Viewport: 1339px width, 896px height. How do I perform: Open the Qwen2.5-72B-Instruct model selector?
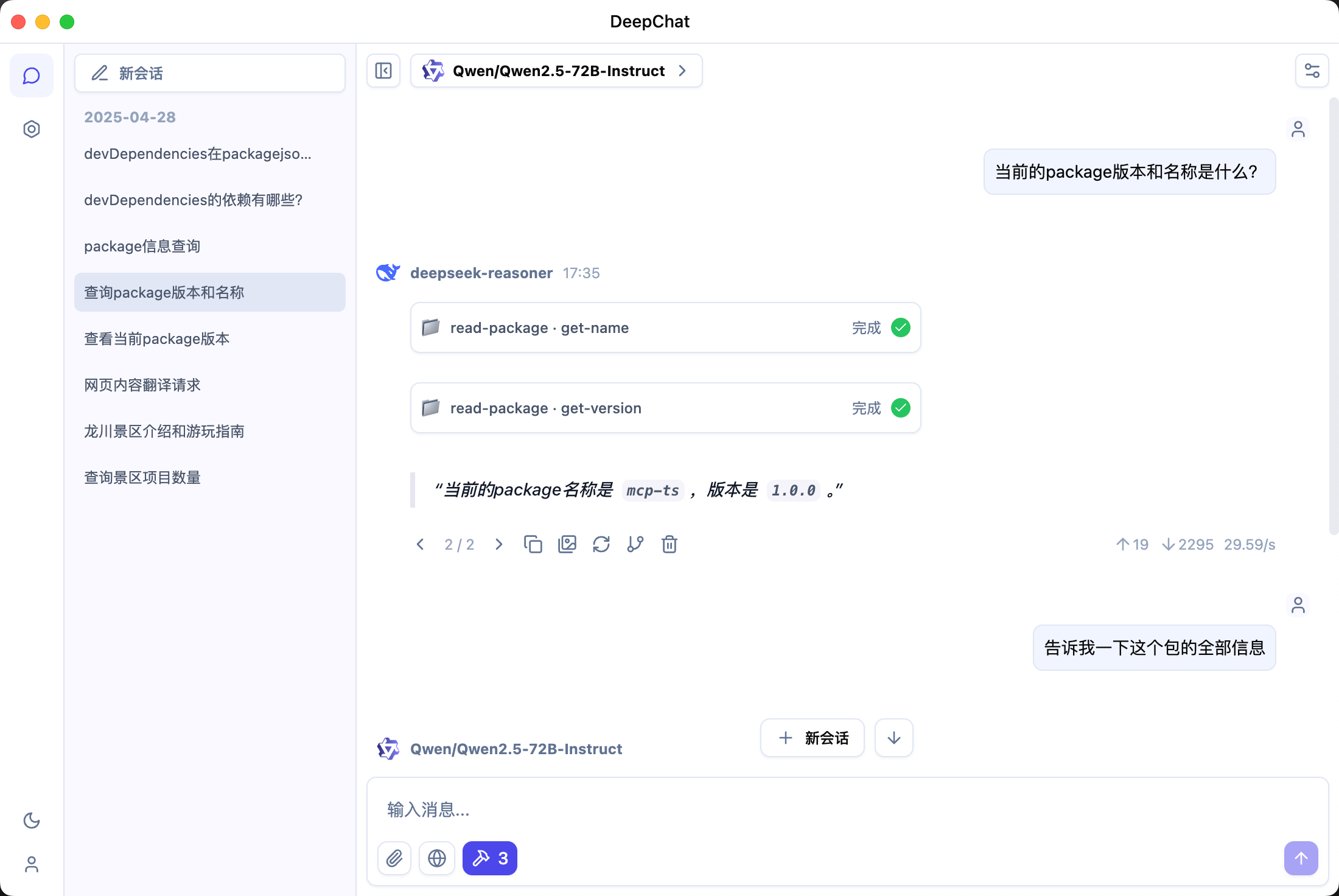(x=556, y=71)
